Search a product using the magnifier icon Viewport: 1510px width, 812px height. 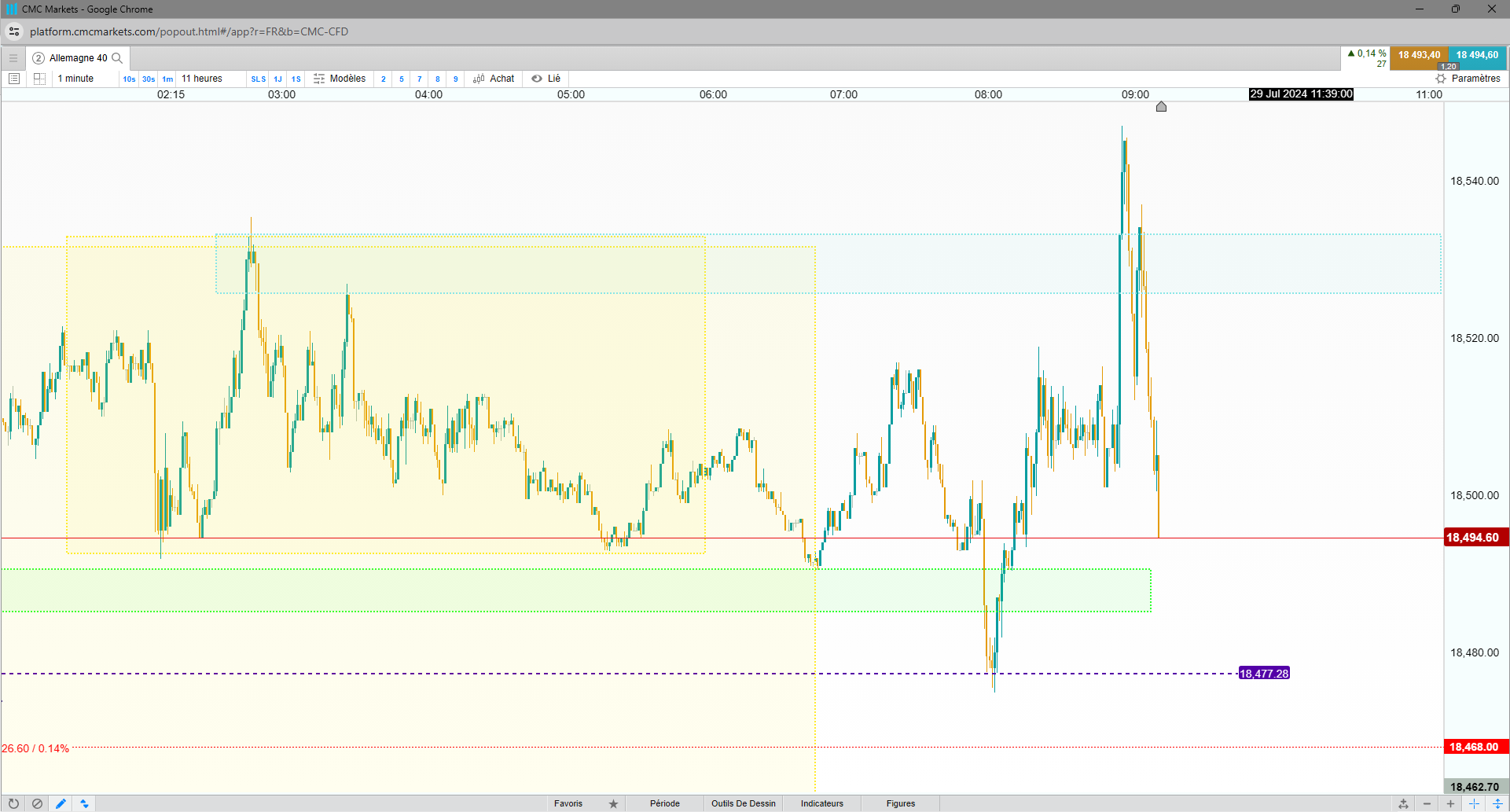[117, 58]
